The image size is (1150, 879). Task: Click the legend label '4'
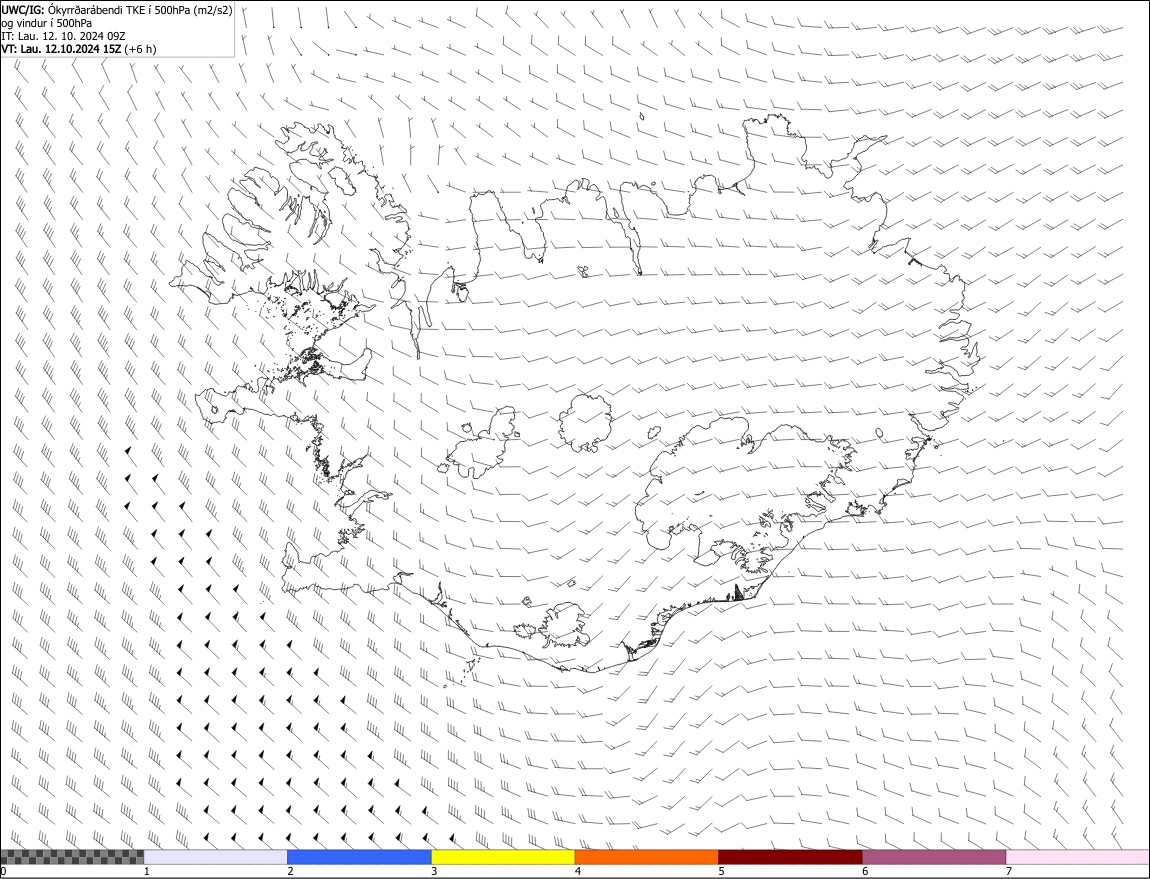578,872
